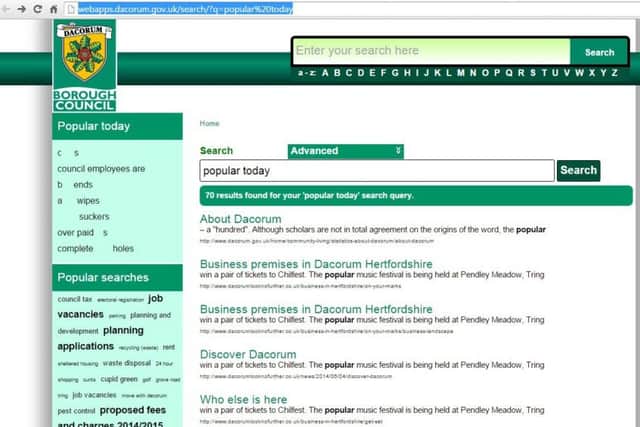This screenshot has height=427, width=640.
Task: Click the browser forward arrow
Action: pos(22,9)
